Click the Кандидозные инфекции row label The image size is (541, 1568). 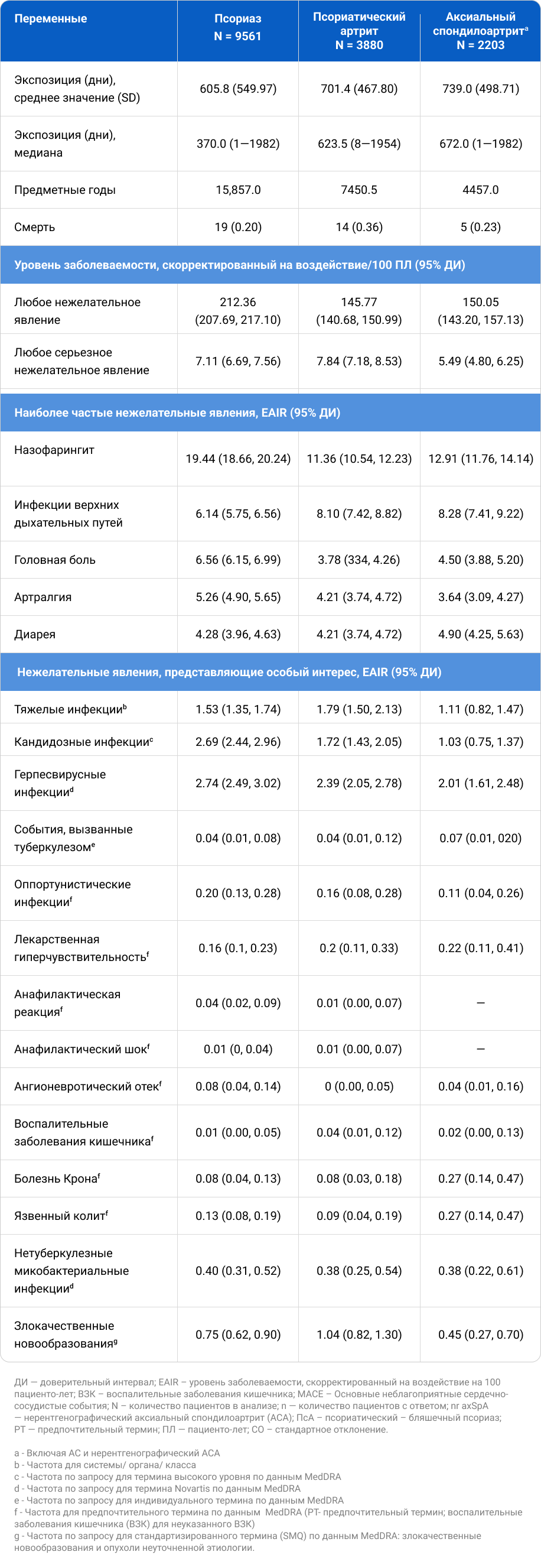[84, 742]
